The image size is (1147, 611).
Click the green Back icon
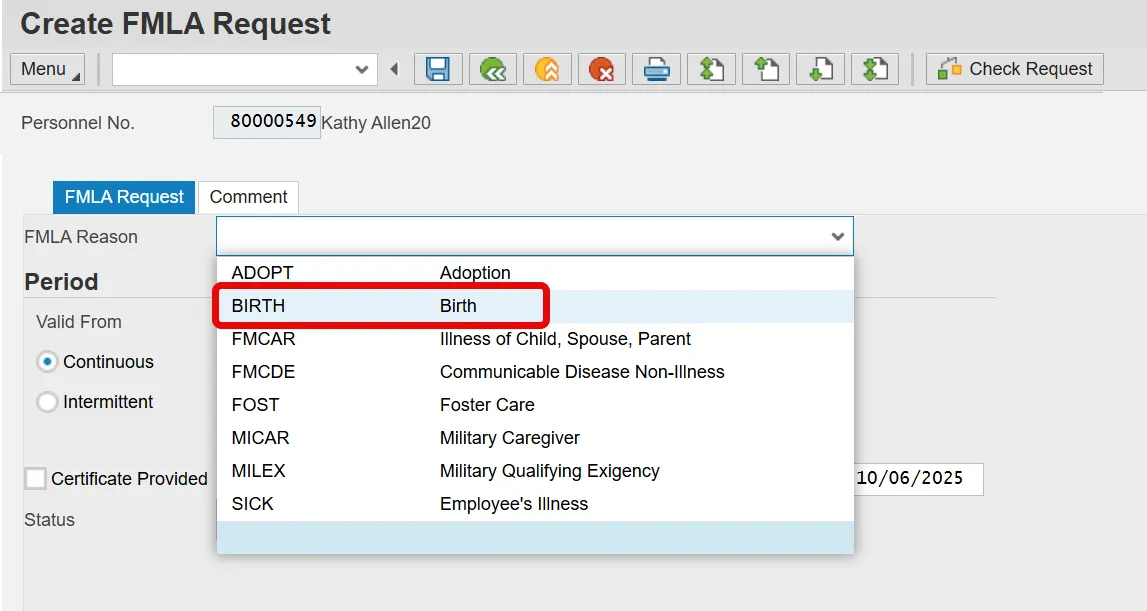[493, 69]
